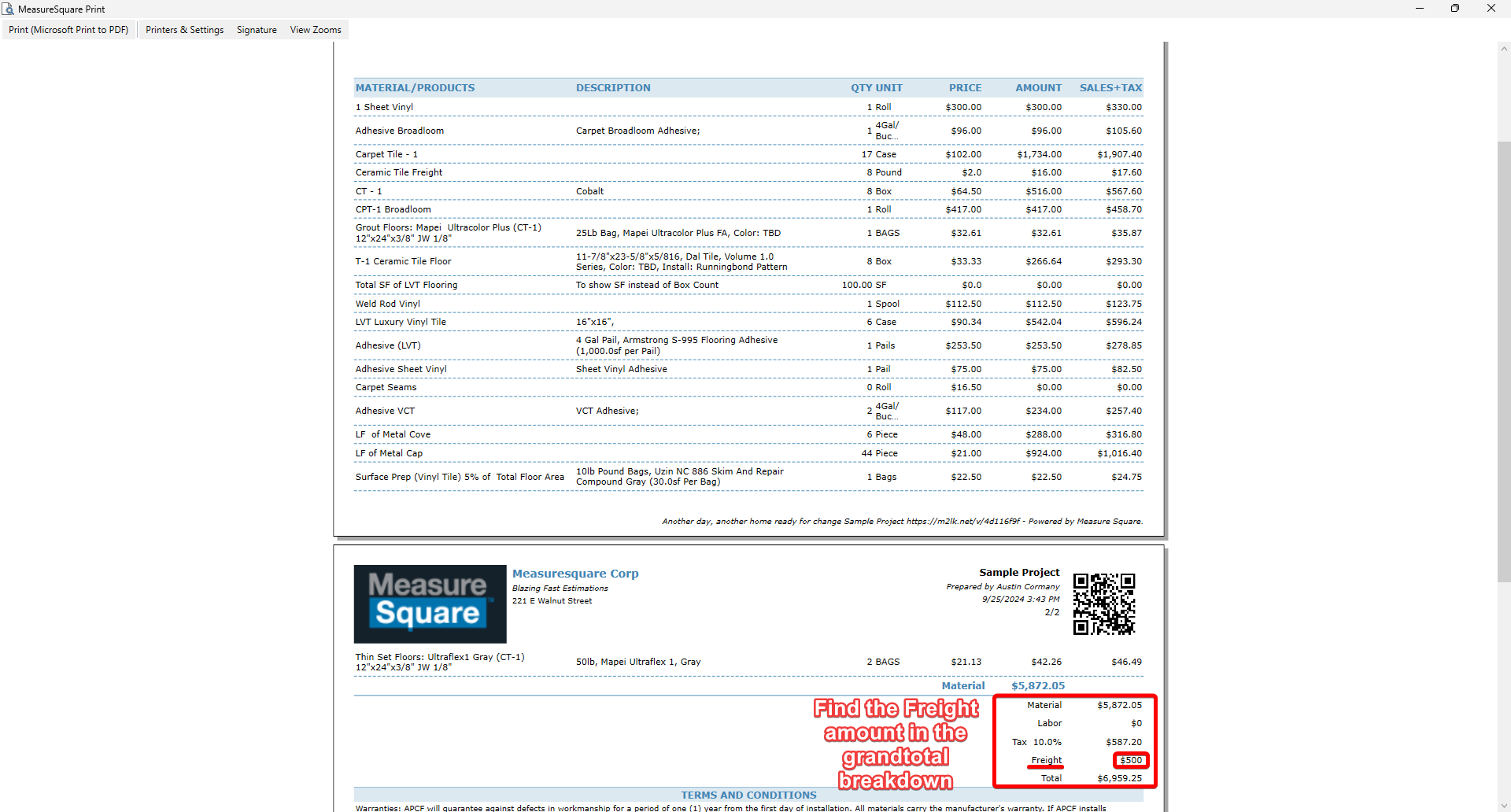Select 'Adhesive Broadloom' material name
Viewport: 1511px width, 812px height.
399,131
